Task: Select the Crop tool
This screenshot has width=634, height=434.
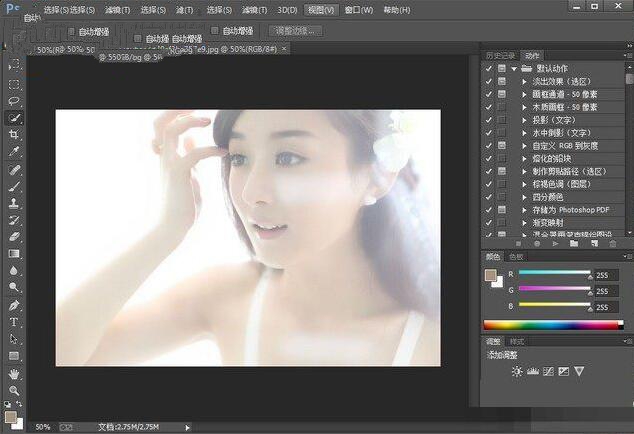Action: tap(14, 134)
